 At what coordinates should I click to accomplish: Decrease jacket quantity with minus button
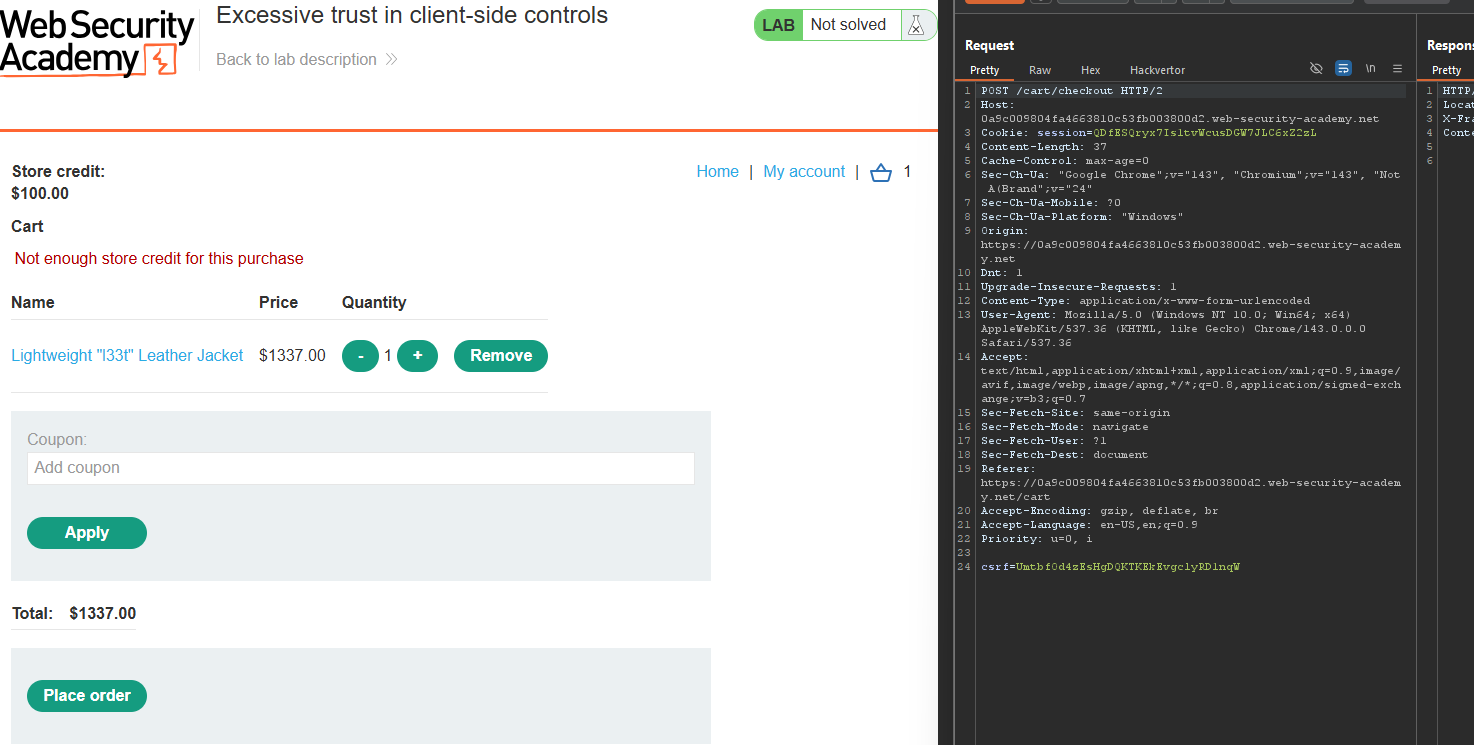(x=360, y=356)
